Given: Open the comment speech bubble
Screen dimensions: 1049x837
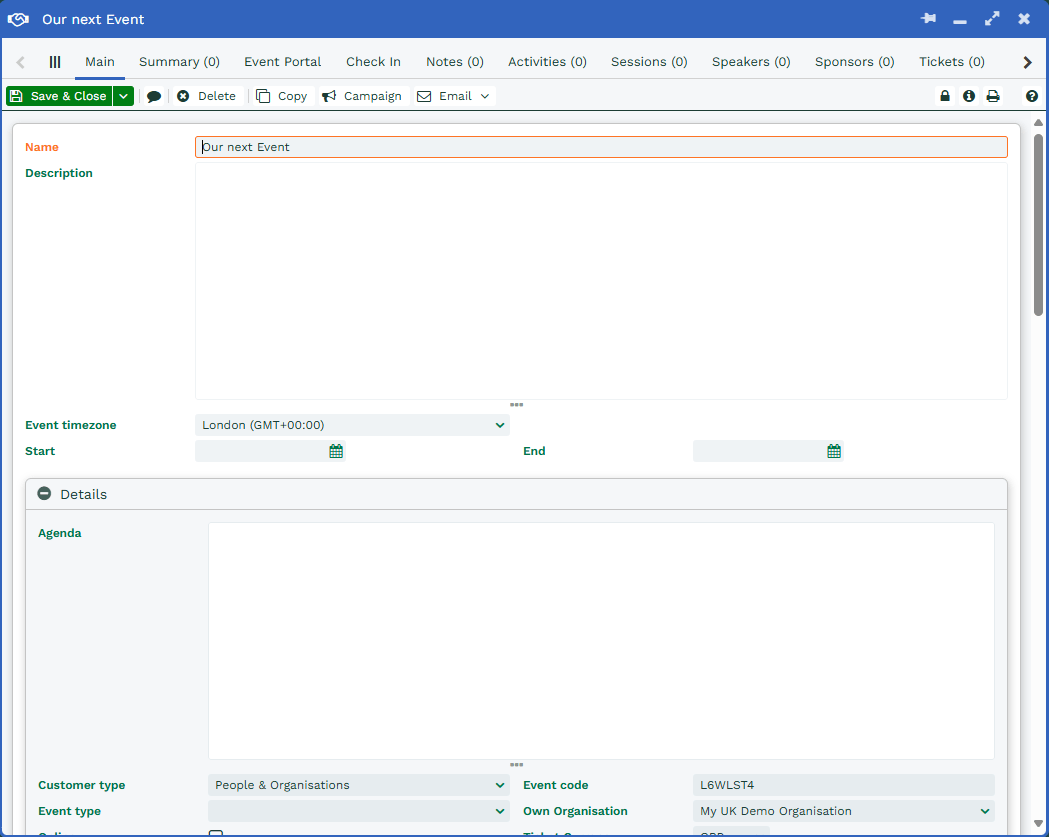Looking at the screenshot, I should click(x=154, y=96).
